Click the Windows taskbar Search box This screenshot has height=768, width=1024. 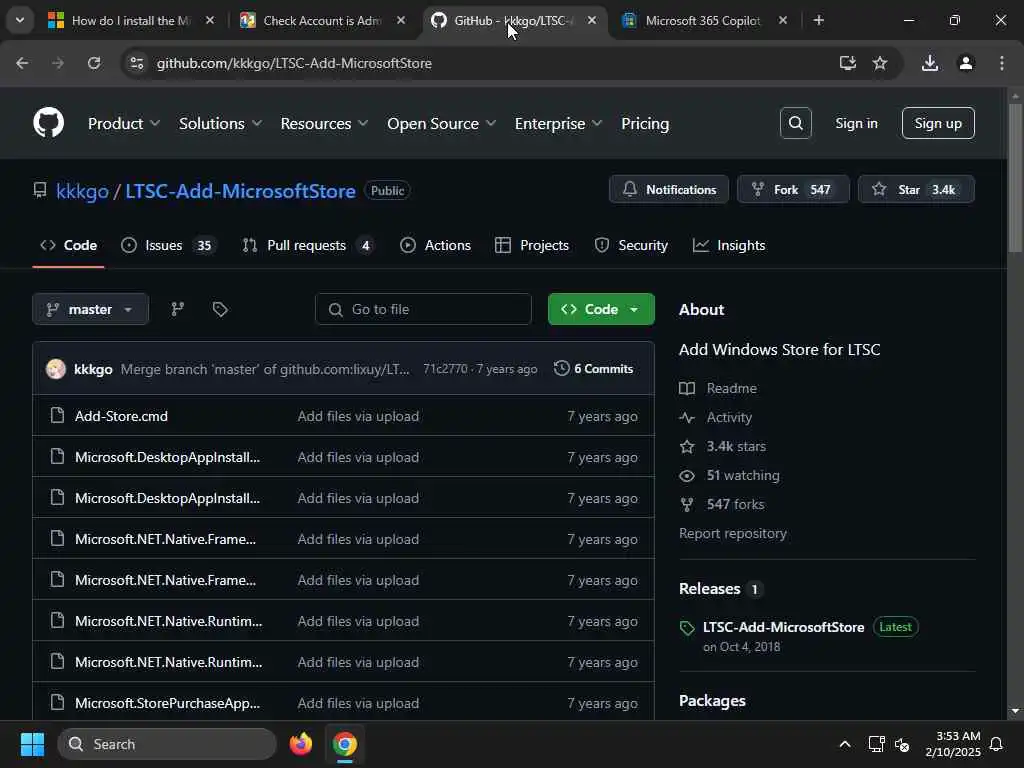point(167,744)
